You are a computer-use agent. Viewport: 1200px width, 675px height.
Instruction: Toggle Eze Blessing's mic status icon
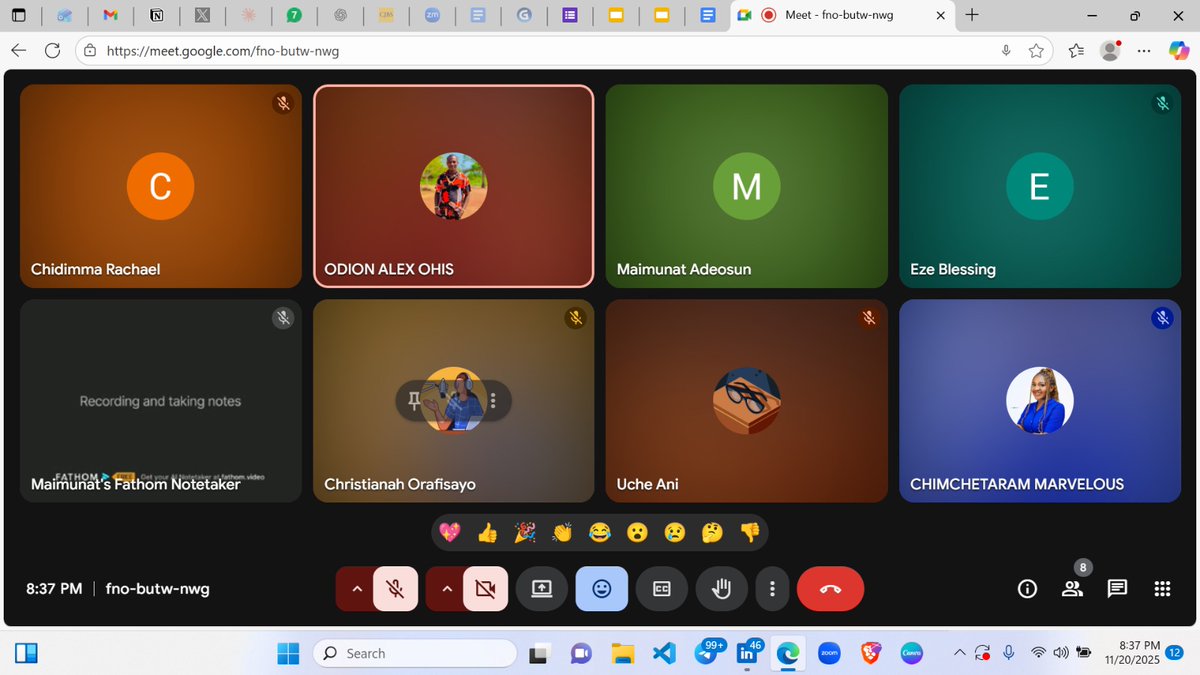(x=1162, y=103)
